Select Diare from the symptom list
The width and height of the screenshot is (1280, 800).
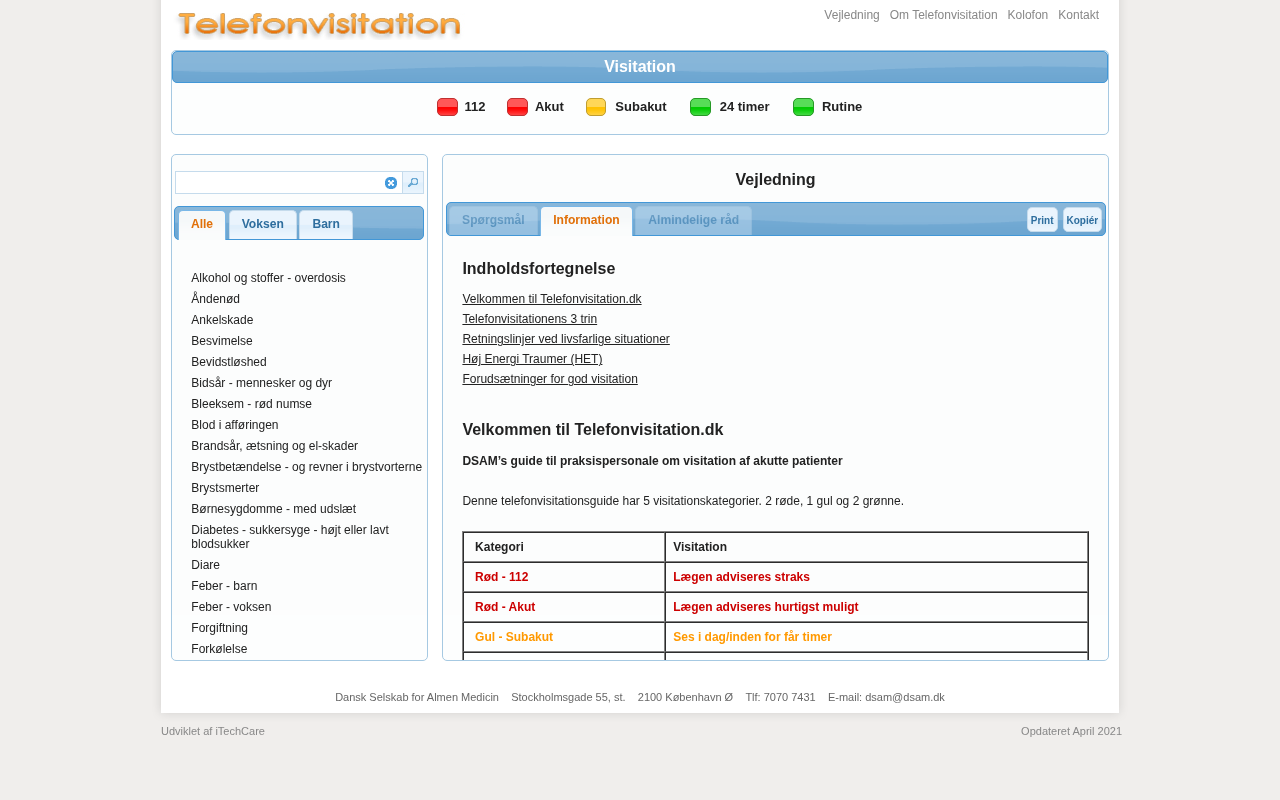pyautogui.click(x=205, y=565)
